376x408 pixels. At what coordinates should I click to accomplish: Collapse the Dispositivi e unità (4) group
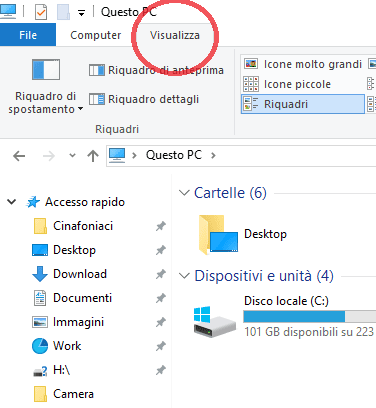pos(184,276)
